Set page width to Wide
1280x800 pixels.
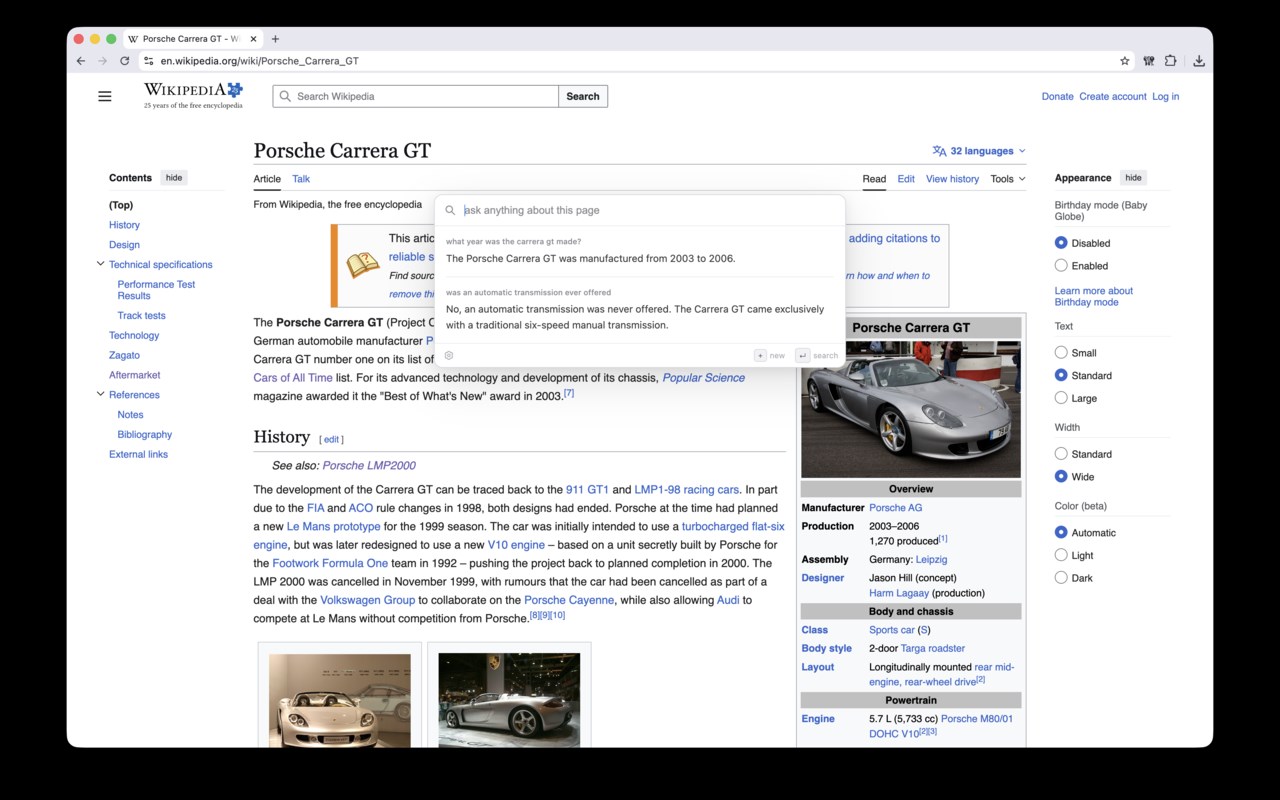[x=1061, y=477]
